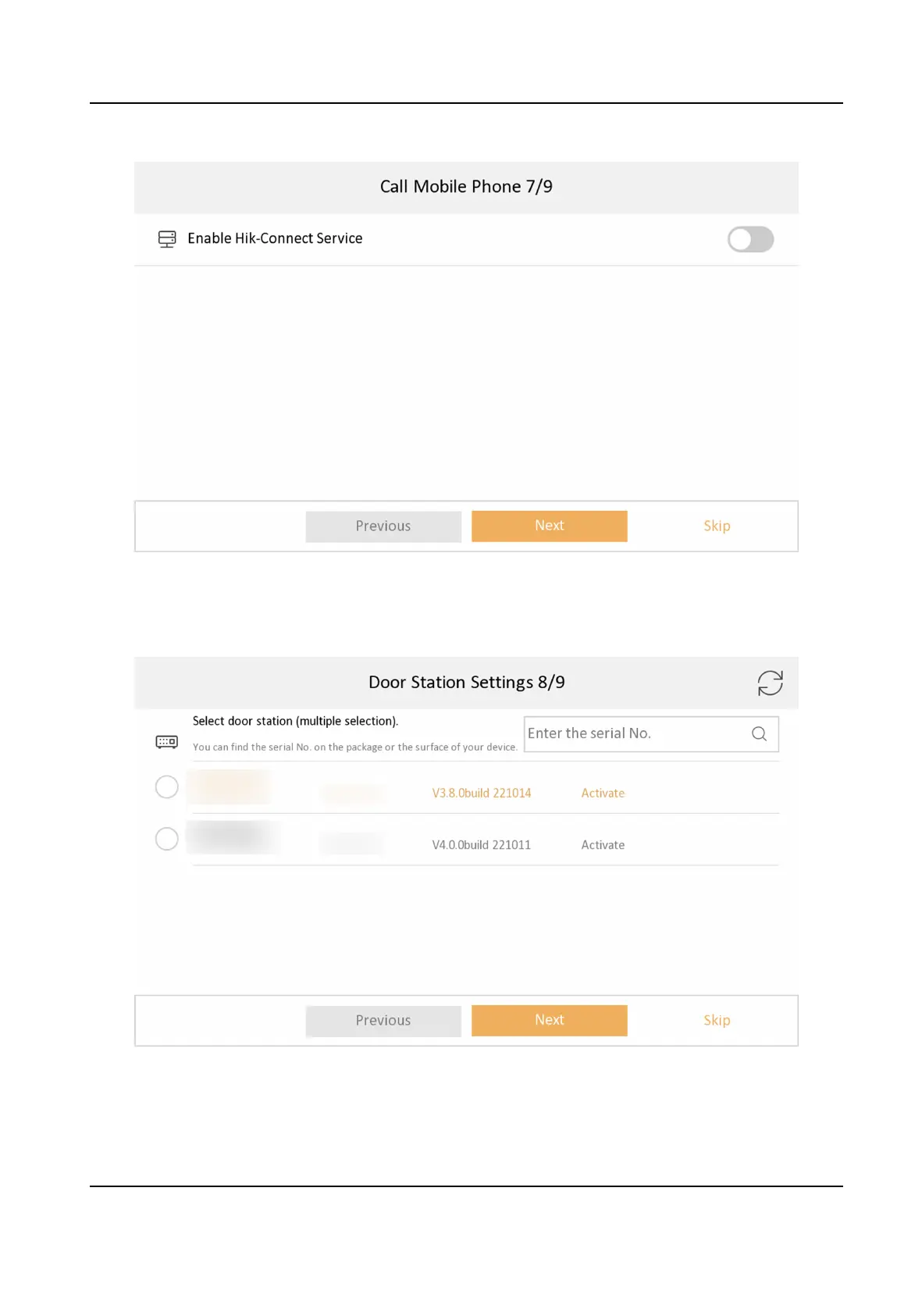
Task: Click the Door Station Settings 8/9 title
Action: [466, 683]
